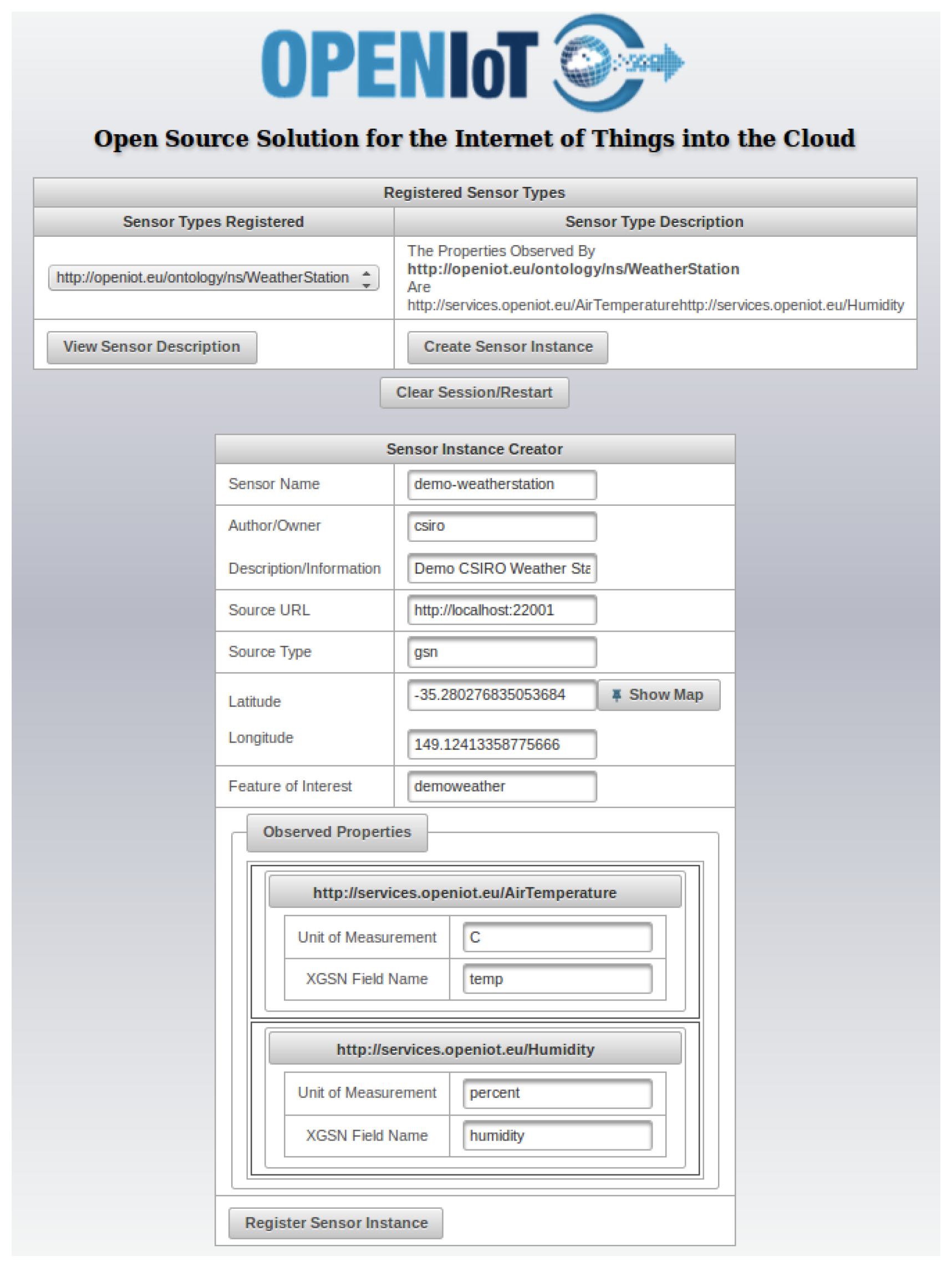This screenshot has width=952, height=1266.
Task: Click the Source URL input field
Action: [x=502, y=610]
